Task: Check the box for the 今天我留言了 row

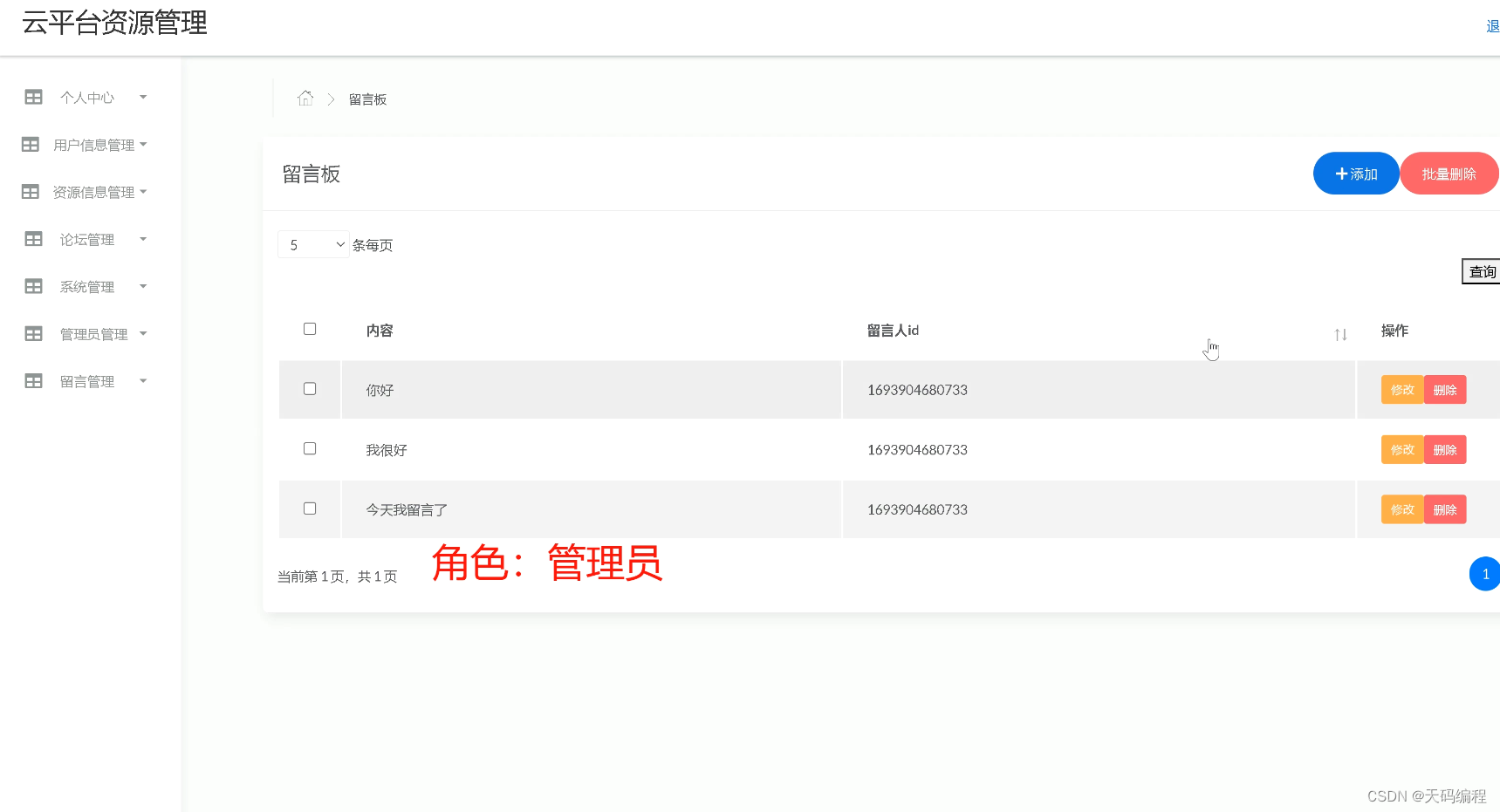Action: tap(310, 508)
